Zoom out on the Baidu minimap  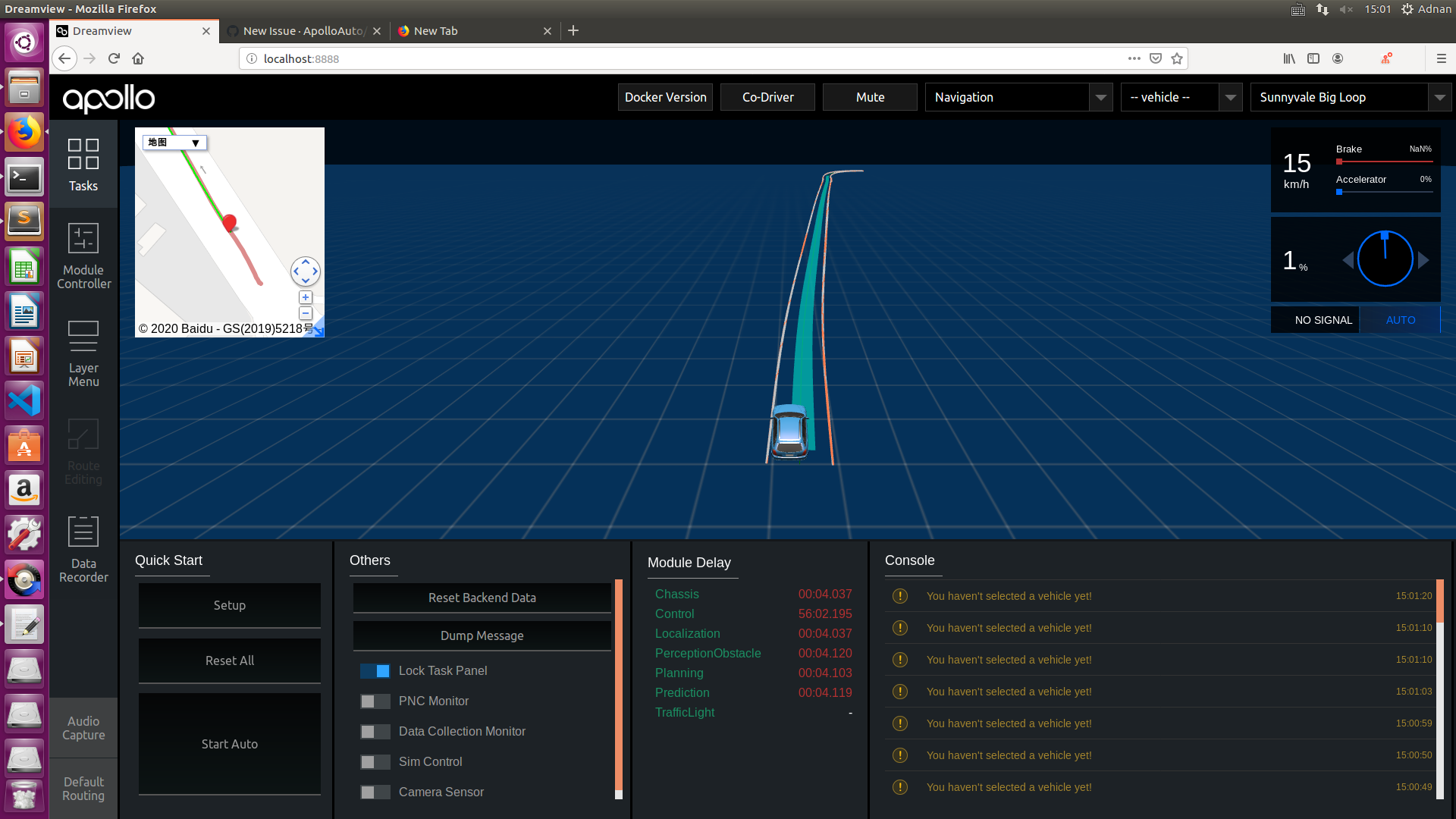pos(306,312)
